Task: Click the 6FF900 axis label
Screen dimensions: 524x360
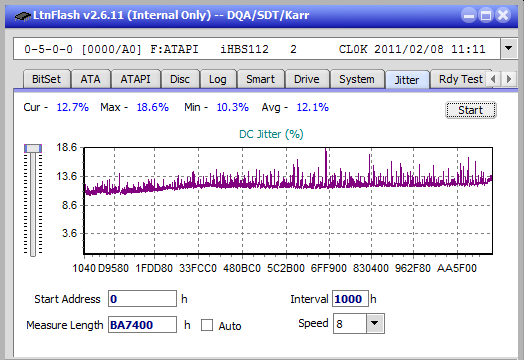Action: 329,268
